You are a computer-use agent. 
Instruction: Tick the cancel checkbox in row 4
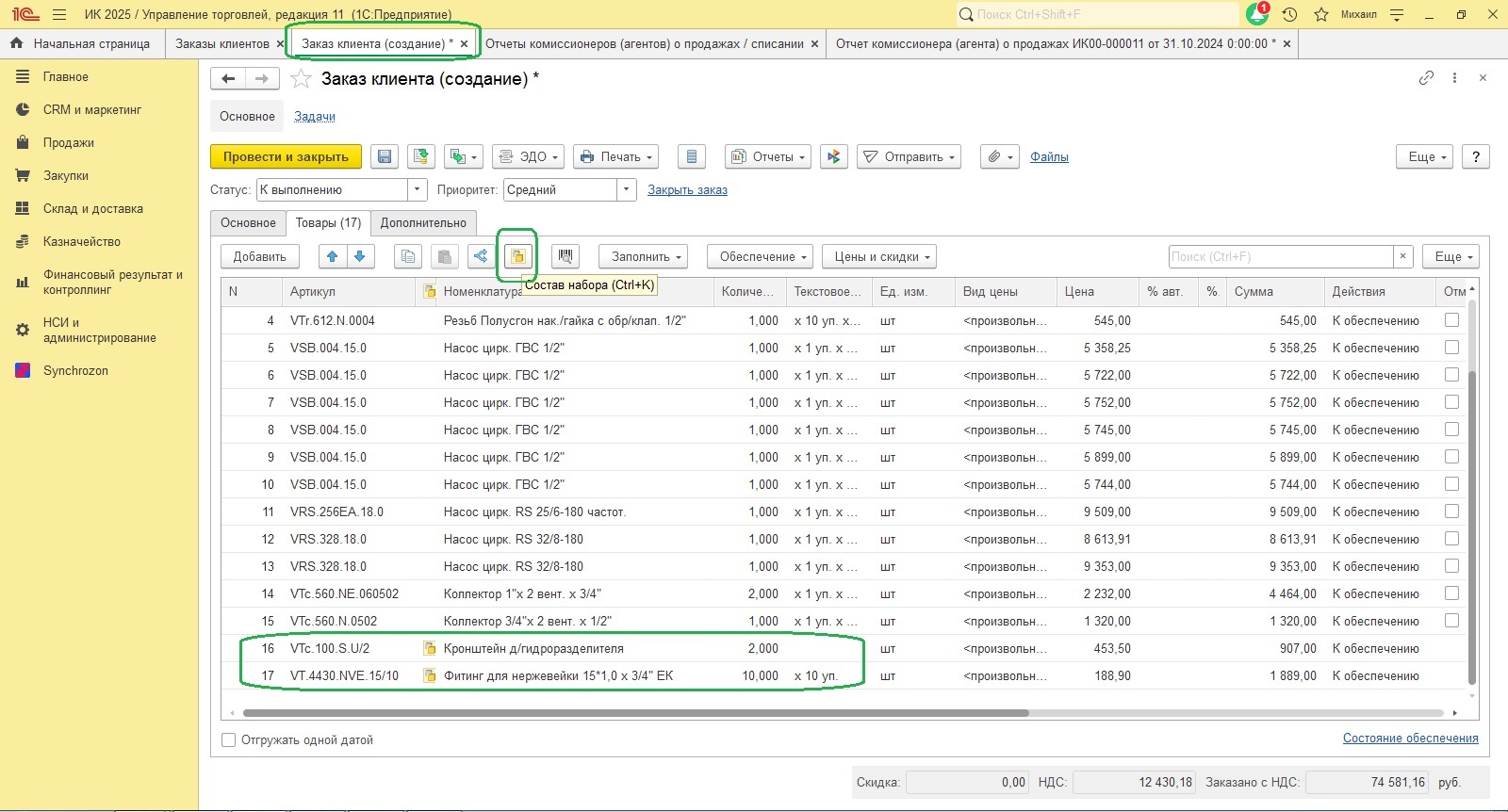(1451, 320)
